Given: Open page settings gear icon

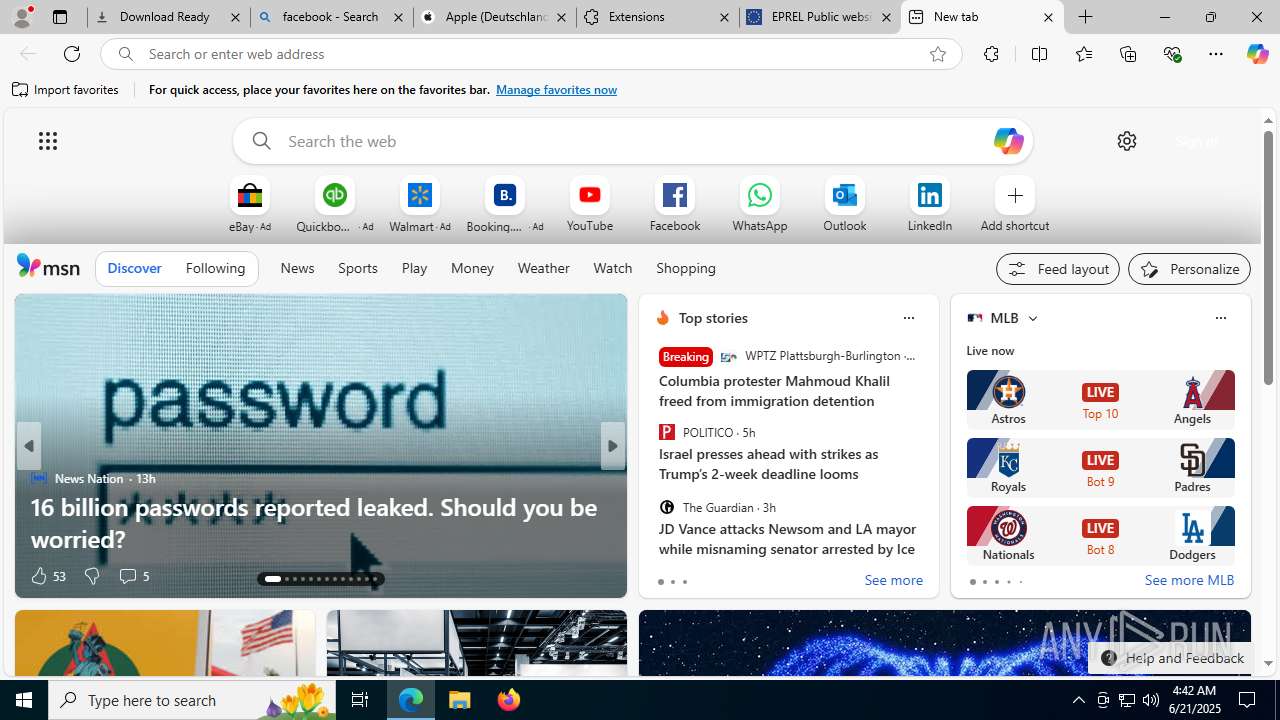Looking at the screenshot, I should [x=1127, y=141].
